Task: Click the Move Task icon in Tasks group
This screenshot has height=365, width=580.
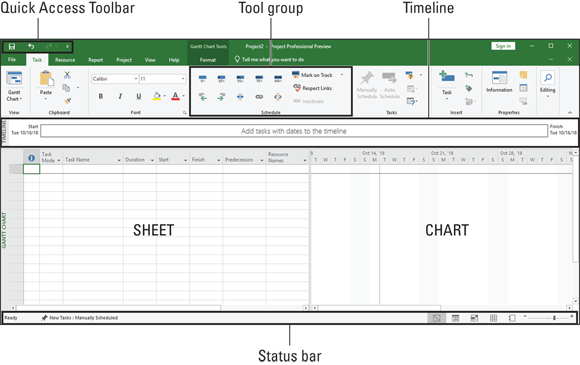Action: (411, 89)
